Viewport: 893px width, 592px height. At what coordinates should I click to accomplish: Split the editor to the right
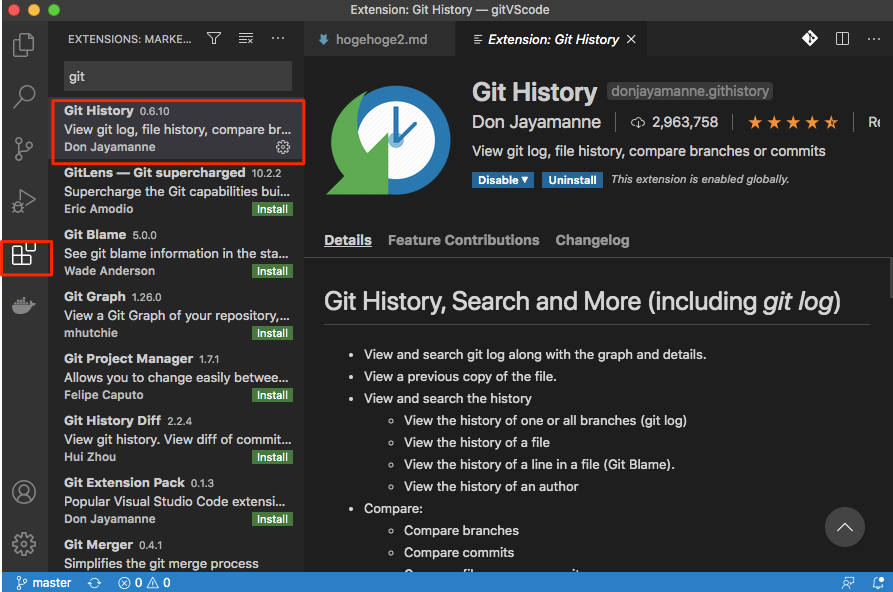coord(842,38)
